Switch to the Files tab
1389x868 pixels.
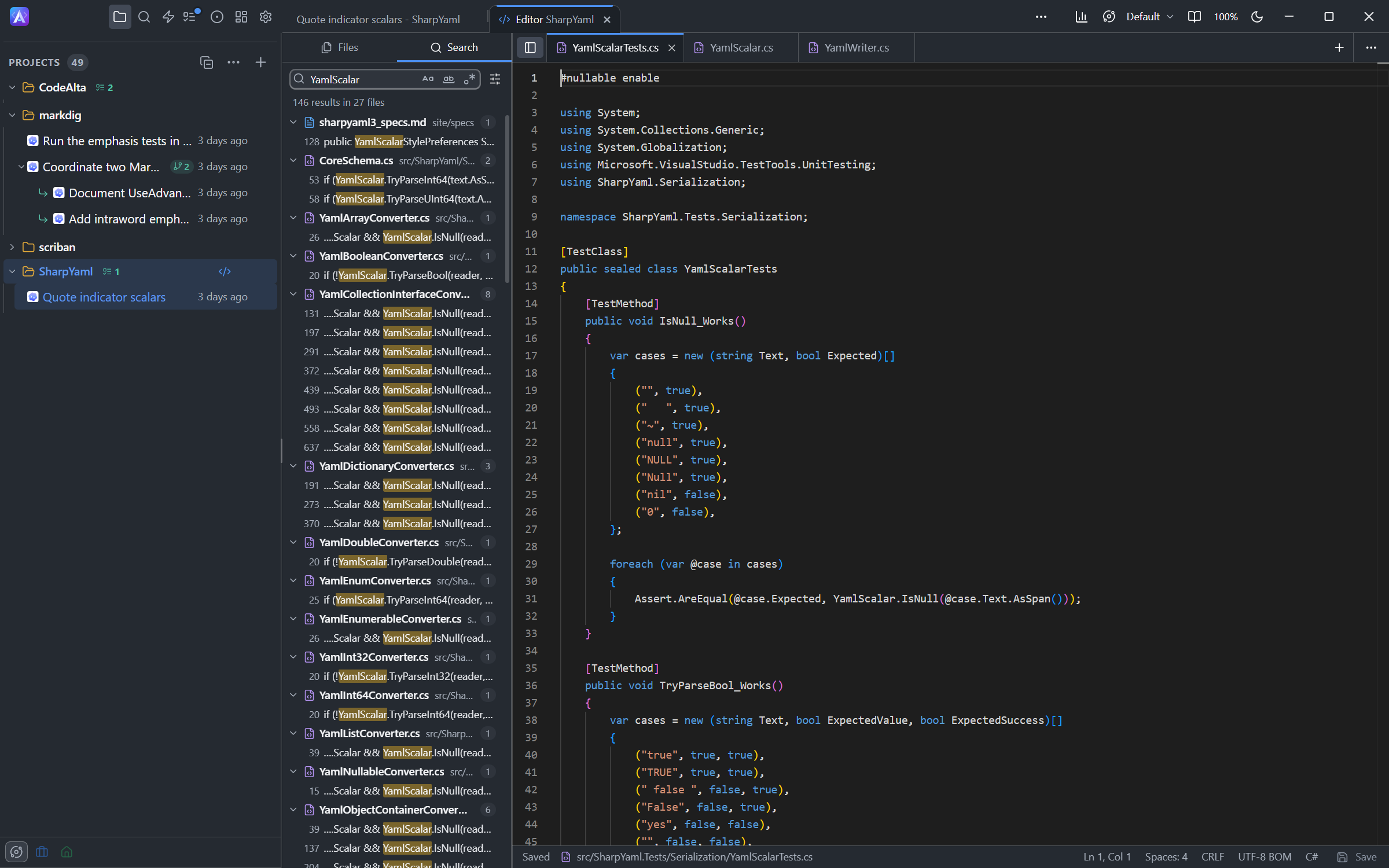(340, 47)
